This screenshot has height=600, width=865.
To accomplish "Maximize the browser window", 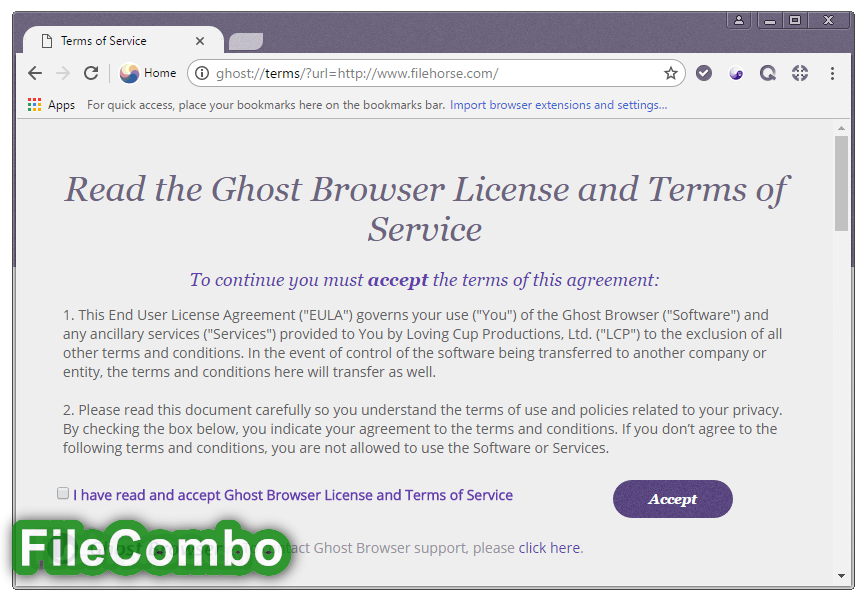I will (x=795, y=20).
